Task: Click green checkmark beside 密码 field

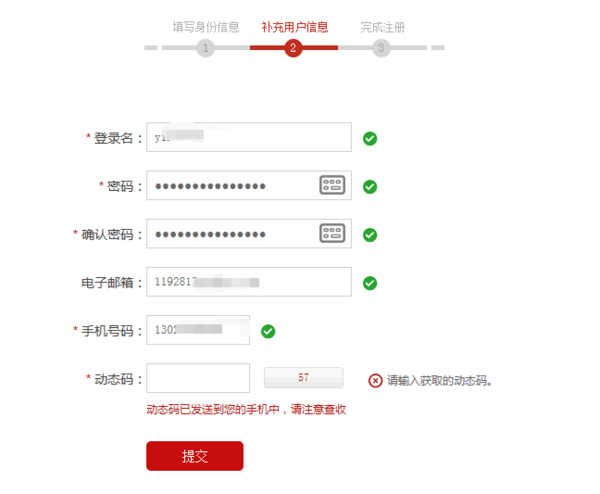Action: pyautogui.click(x=370, y=187)
